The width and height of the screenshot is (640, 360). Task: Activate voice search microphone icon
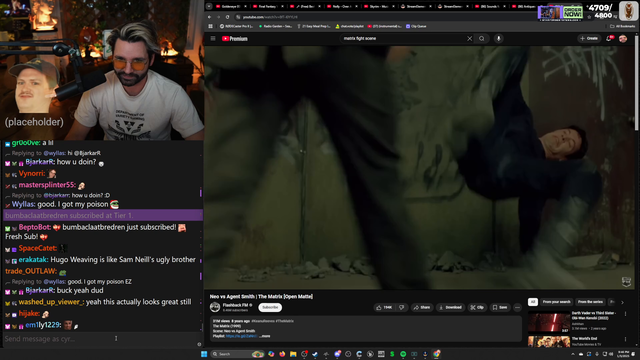(498, 38)
